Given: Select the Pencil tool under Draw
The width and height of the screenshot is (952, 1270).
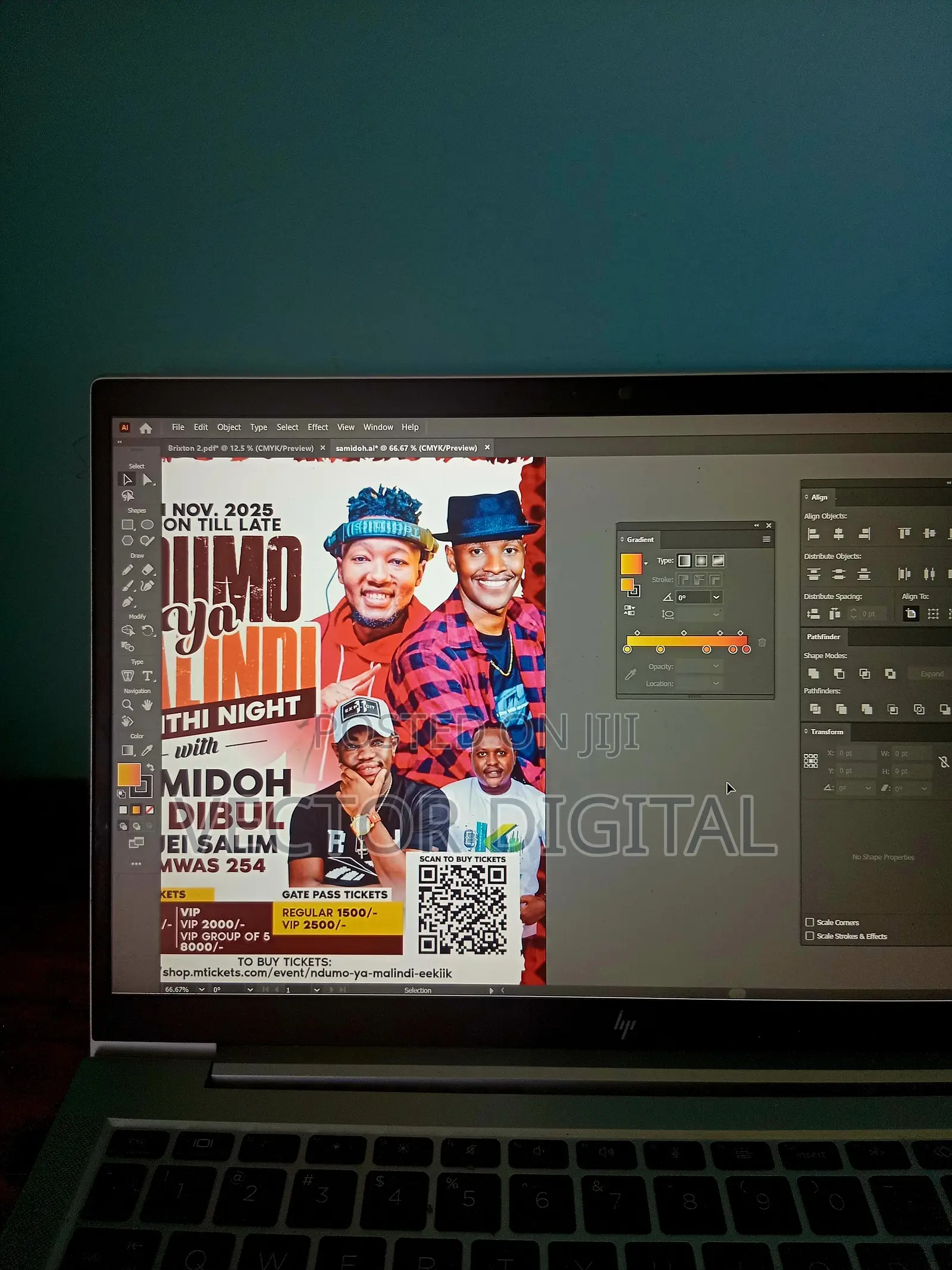Looking at the screenshot, I should coord(127,570).
